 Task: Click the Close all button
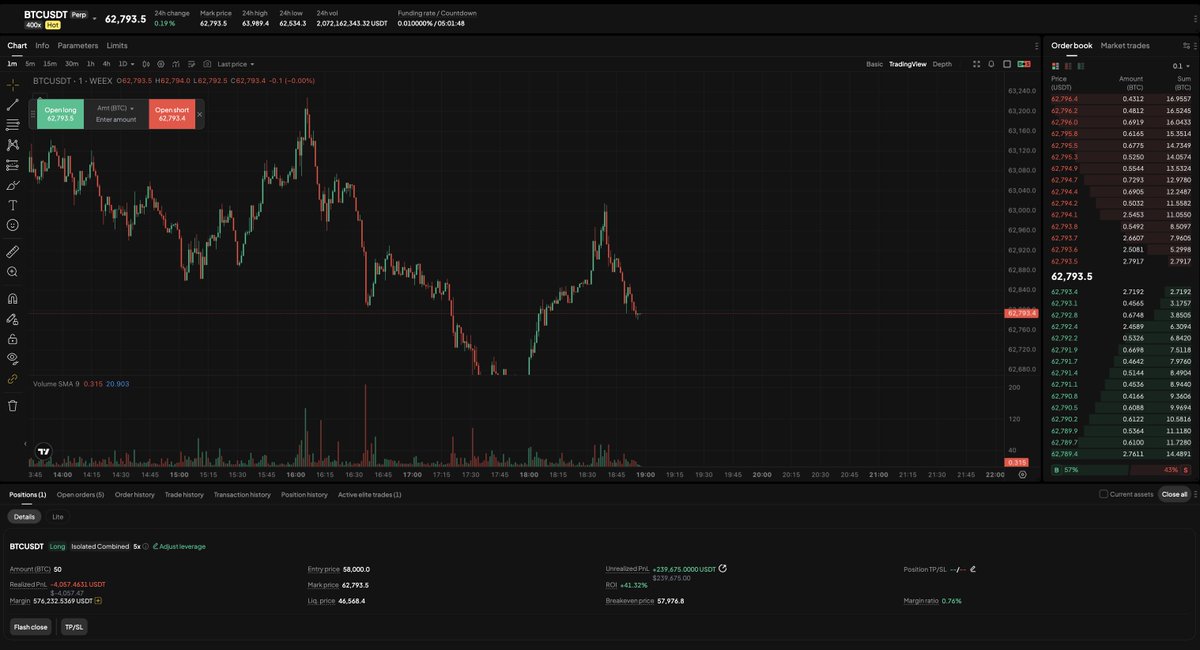(x=1174, y=494)
